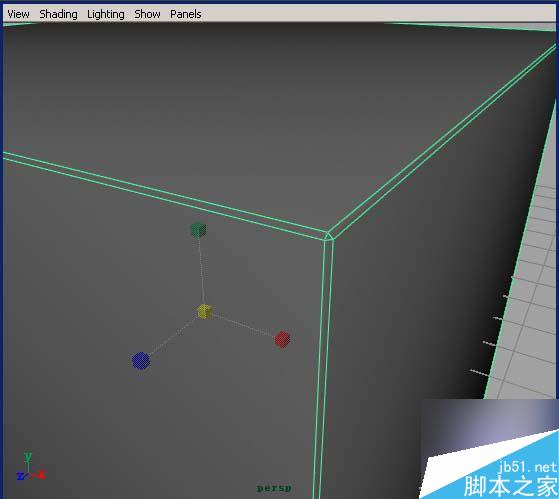Grab the green Y-axis scale handle
Screen dimensions: 559x499
tap(198, 230)
